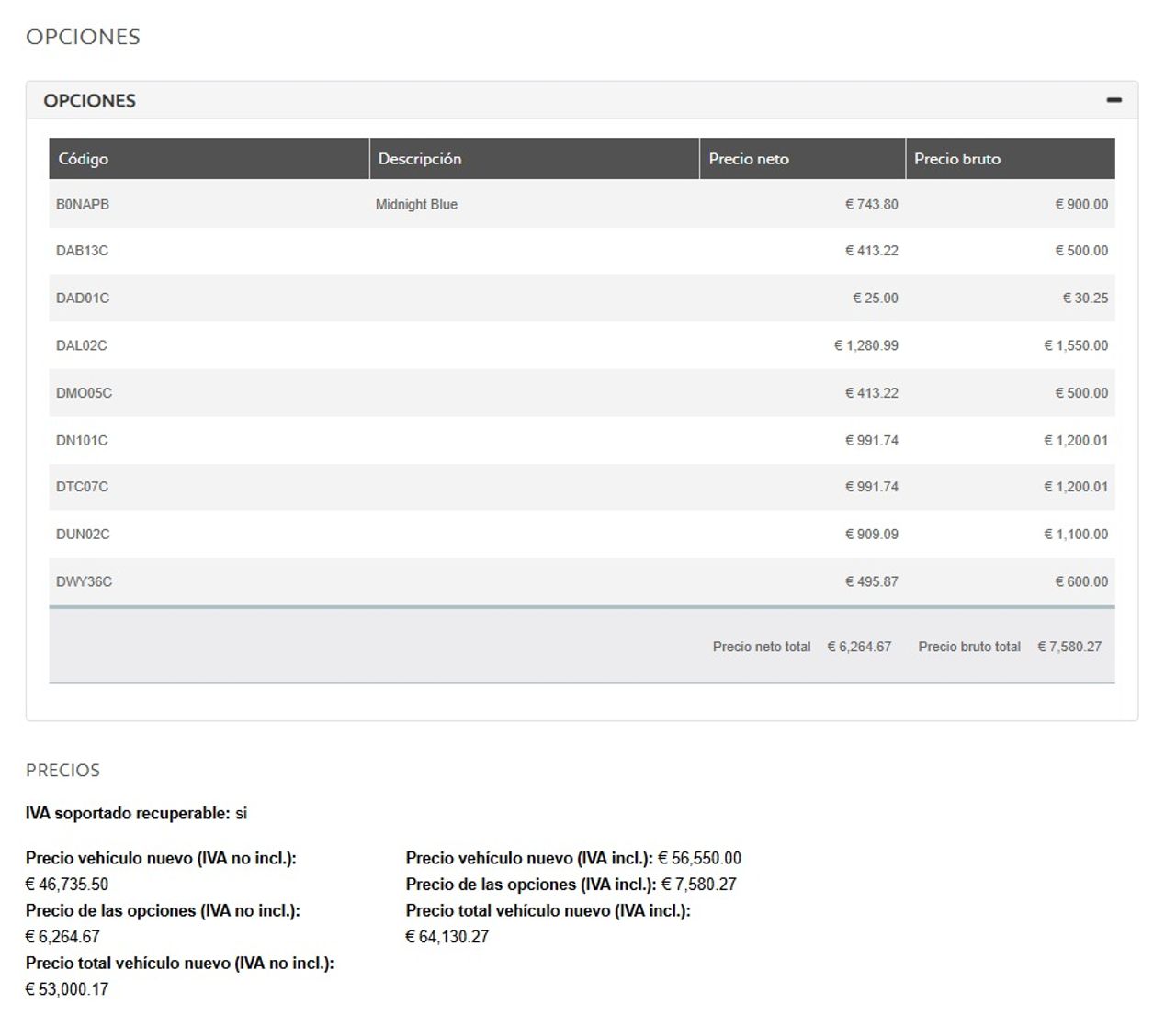
Task: Click the Precio de las opciones (IVA incl.) line
Action: pos(571,885)
